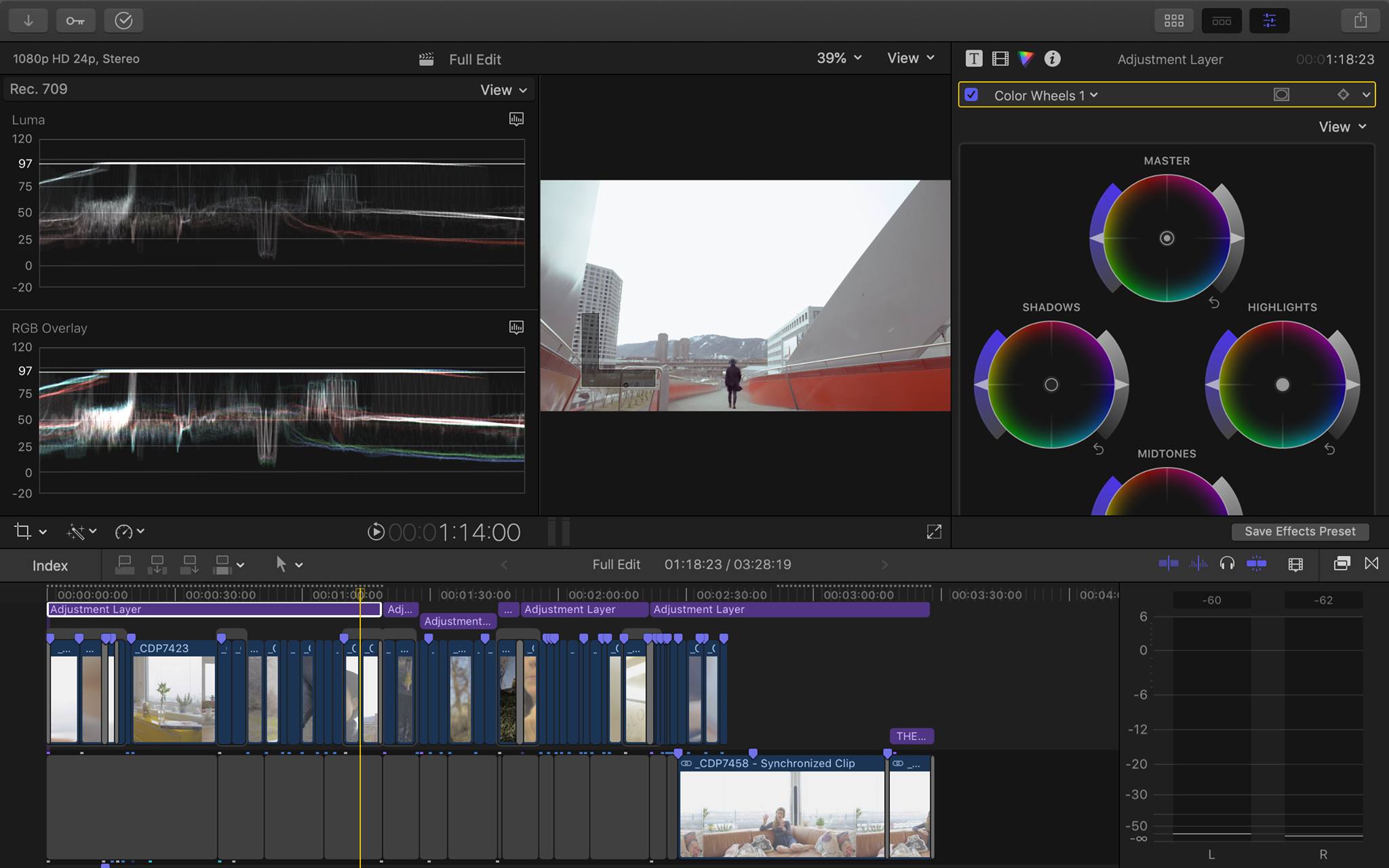This screenshot has height=868, width=1389.
Task: Toggle the inspector panel button
Action: coord(1269,20)
